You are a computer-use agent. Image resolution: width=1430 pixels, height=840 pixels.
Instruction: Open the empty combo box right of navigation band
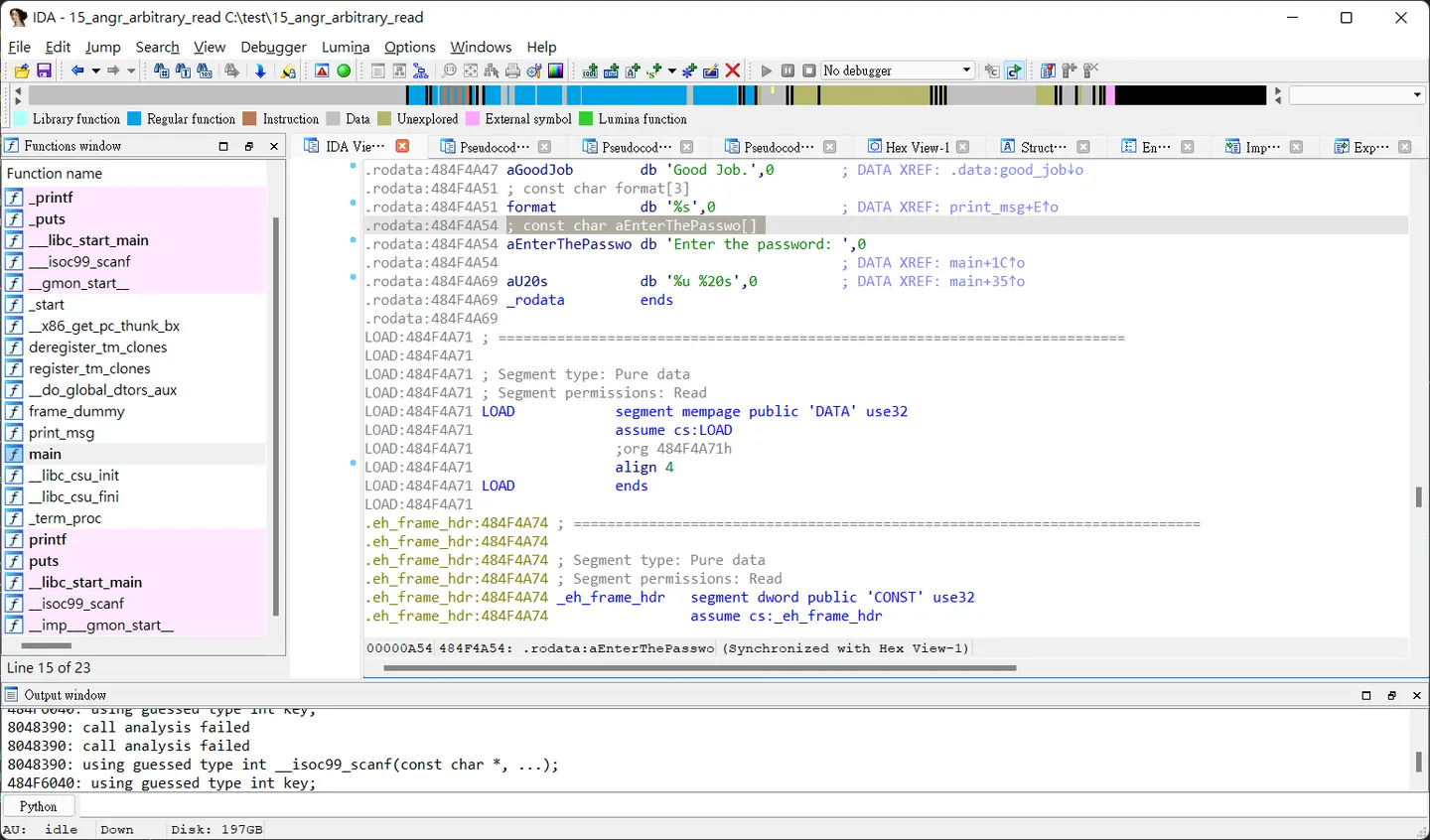1357,95
